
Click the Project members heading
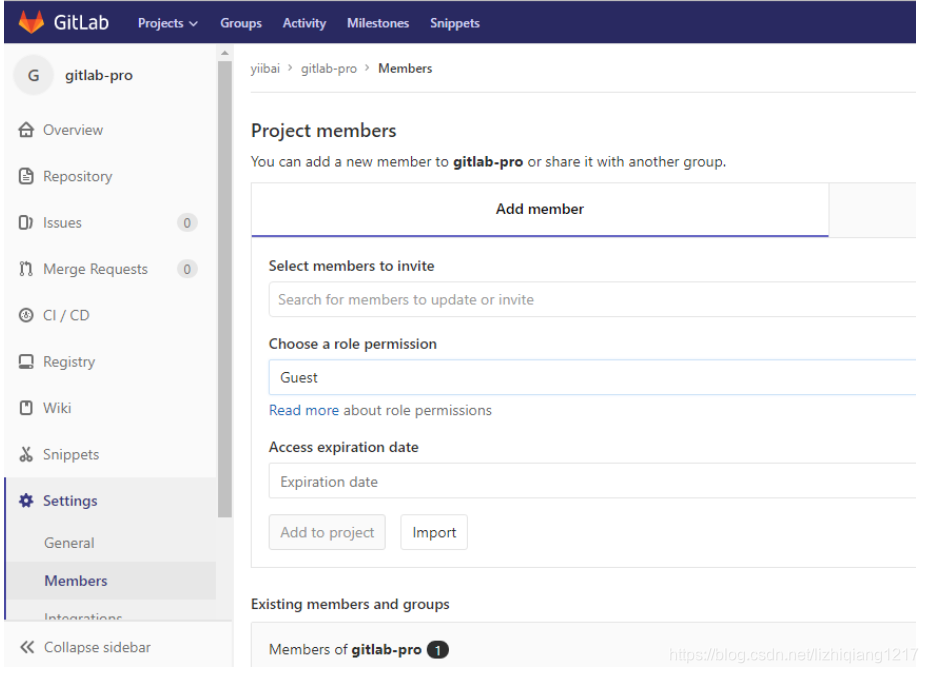point(324,130)
